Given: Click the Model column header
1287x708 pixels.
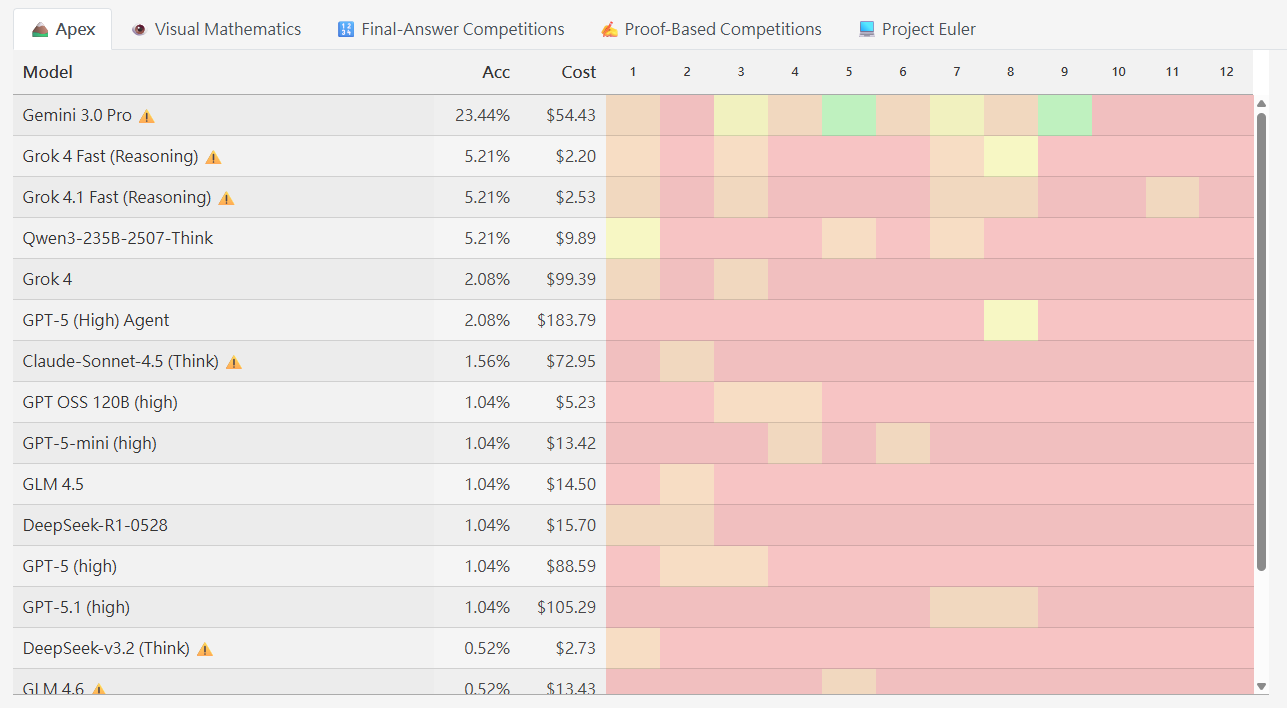Looking at the screenshot, I should 48,72.
